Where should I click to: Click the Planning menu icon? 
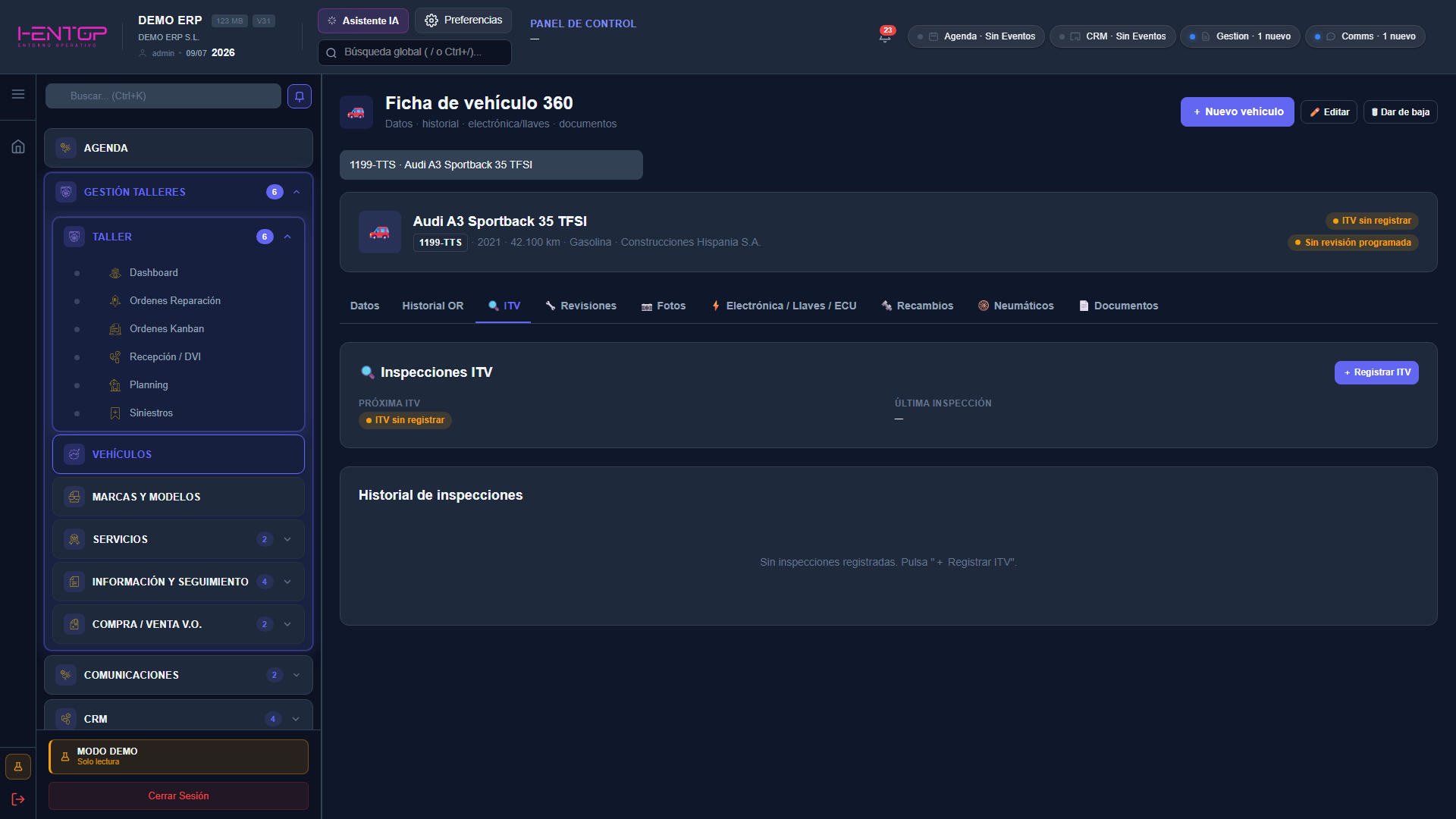[x=115, y=385]
